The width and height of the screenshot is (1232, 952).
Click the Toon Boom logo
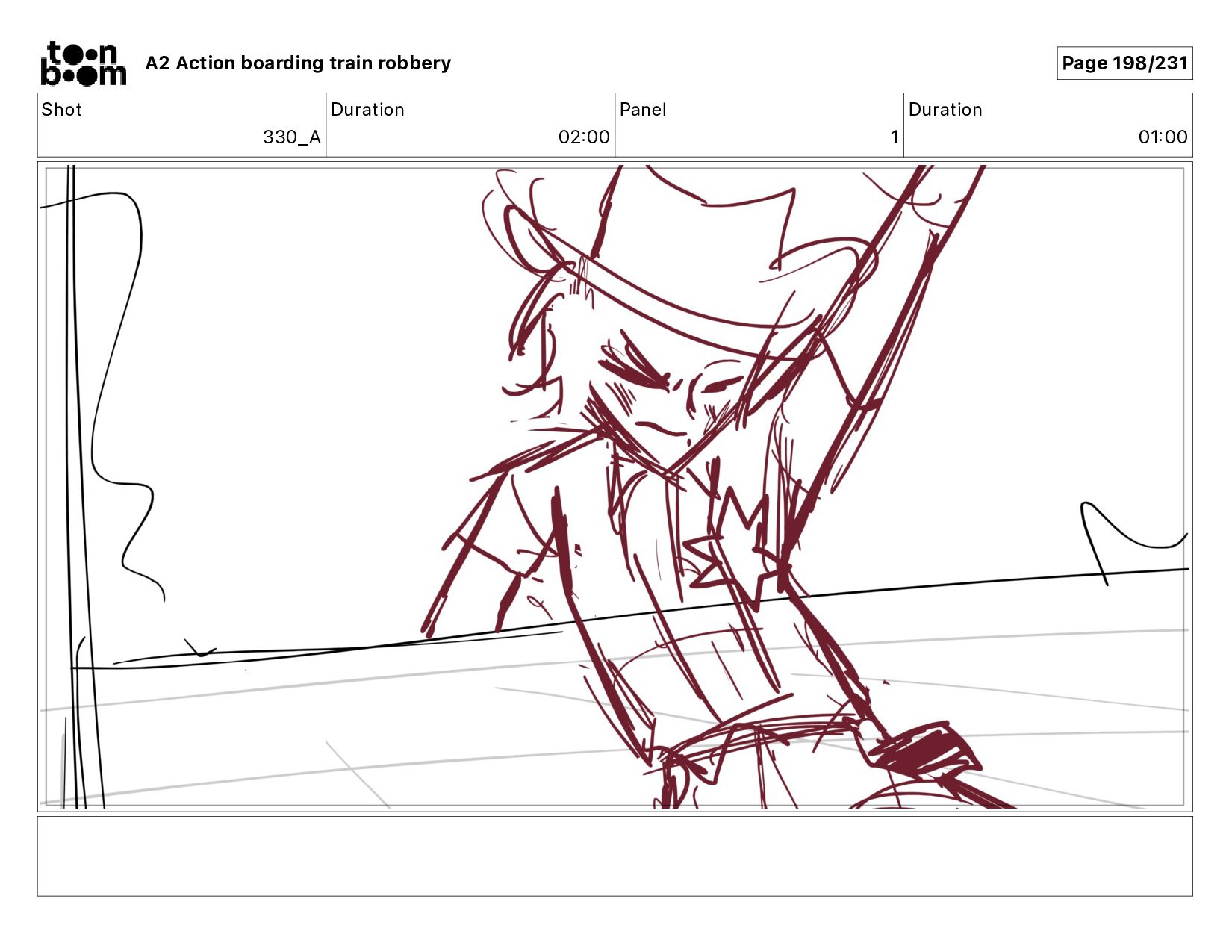[x=83, y=63]
